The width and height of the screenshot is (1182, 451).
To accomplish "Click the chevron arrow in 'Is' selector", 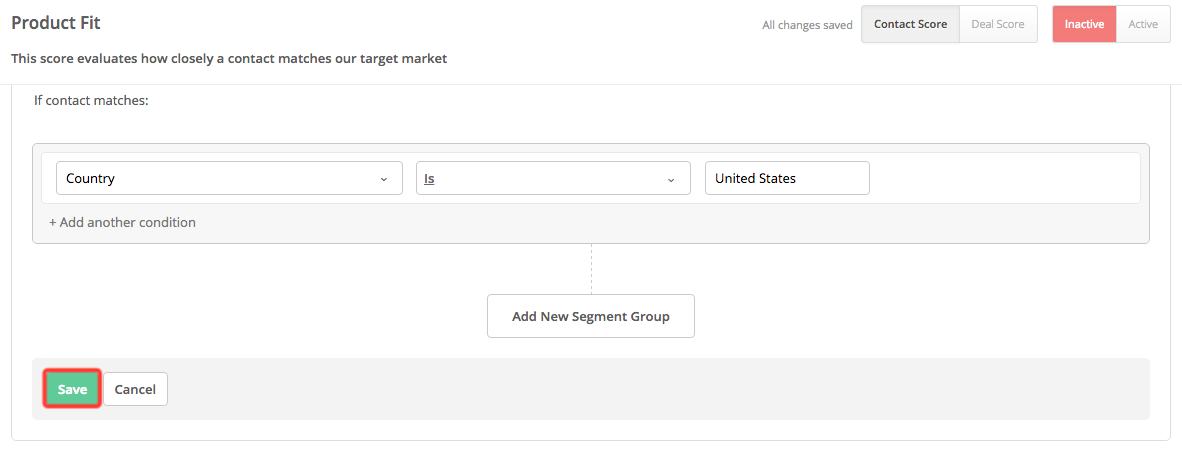I will [x=671, y=179].
